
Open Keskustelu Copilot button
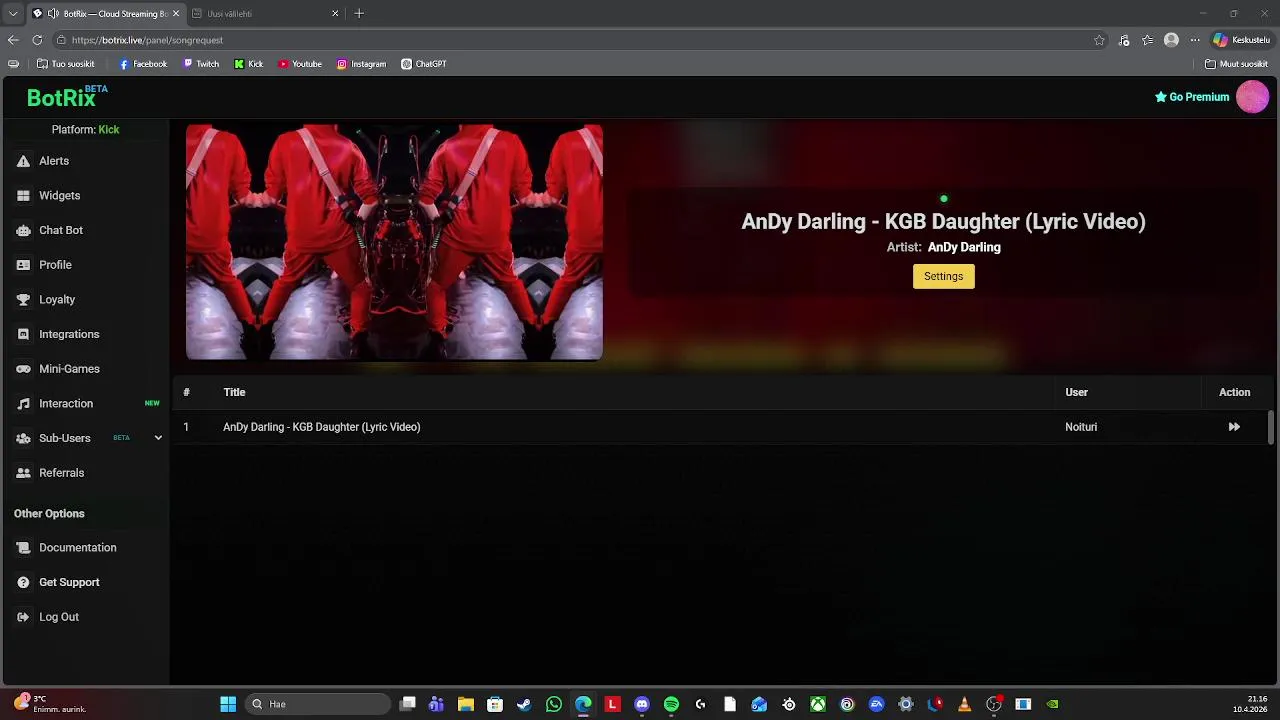pyautogui.click(x=1241, y=40)
